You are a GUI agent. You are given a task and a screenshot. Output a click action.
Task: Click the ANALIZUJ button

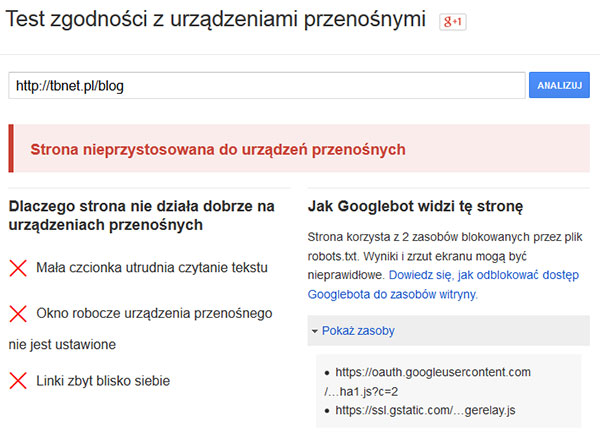[559, 85]
